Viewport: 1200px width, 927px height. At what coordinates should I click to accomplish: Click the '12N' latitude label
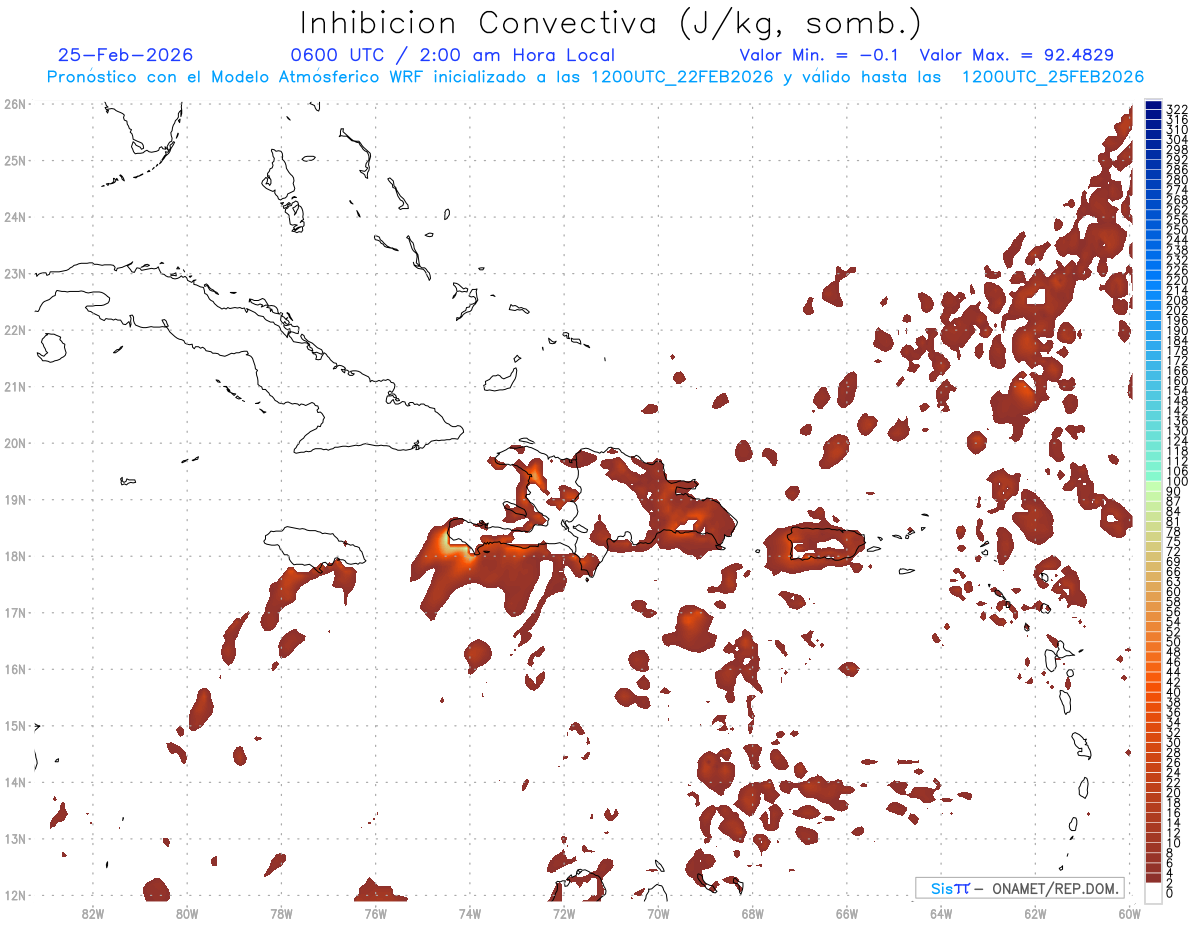point(15,895)
